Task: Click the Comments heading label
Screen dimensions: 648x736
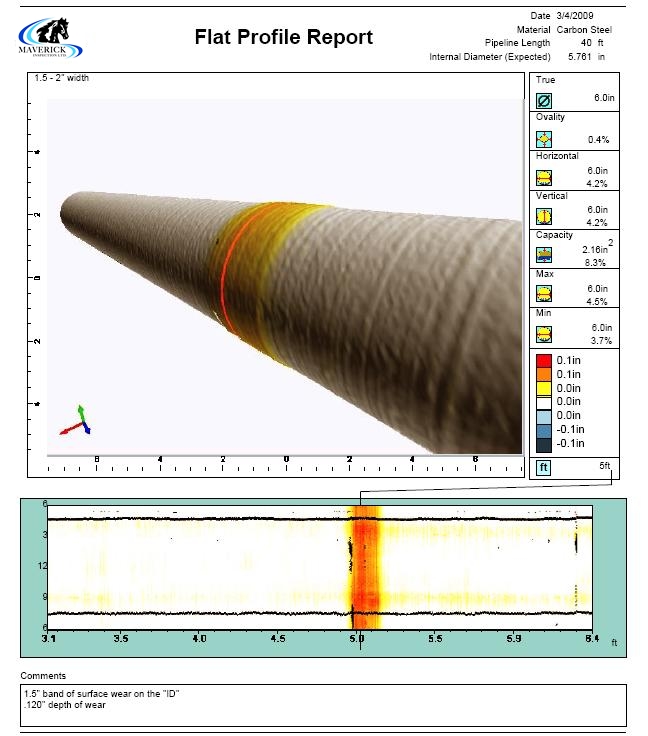Action: point(43,676)
